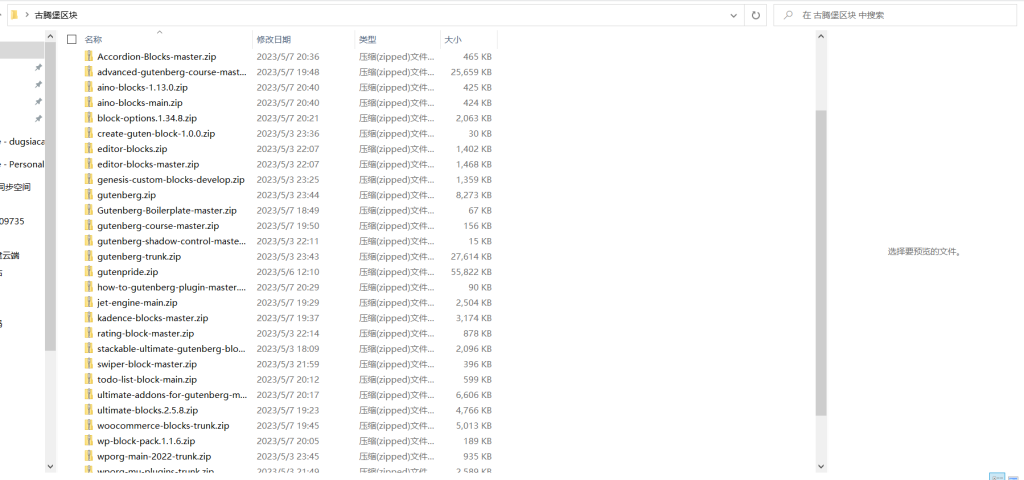Click the Gutenberg-Boilerplate-master.zip icon
1024x480 pixels.
(x=89, y=210)
